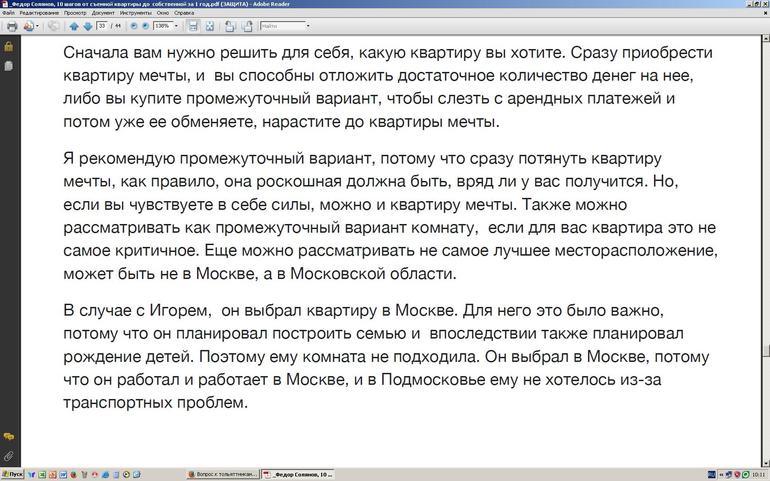This screenshot has height=481, width=770.
Task: Click the first rotate/page icon after the fit buttons
Action: click(230, 26)
